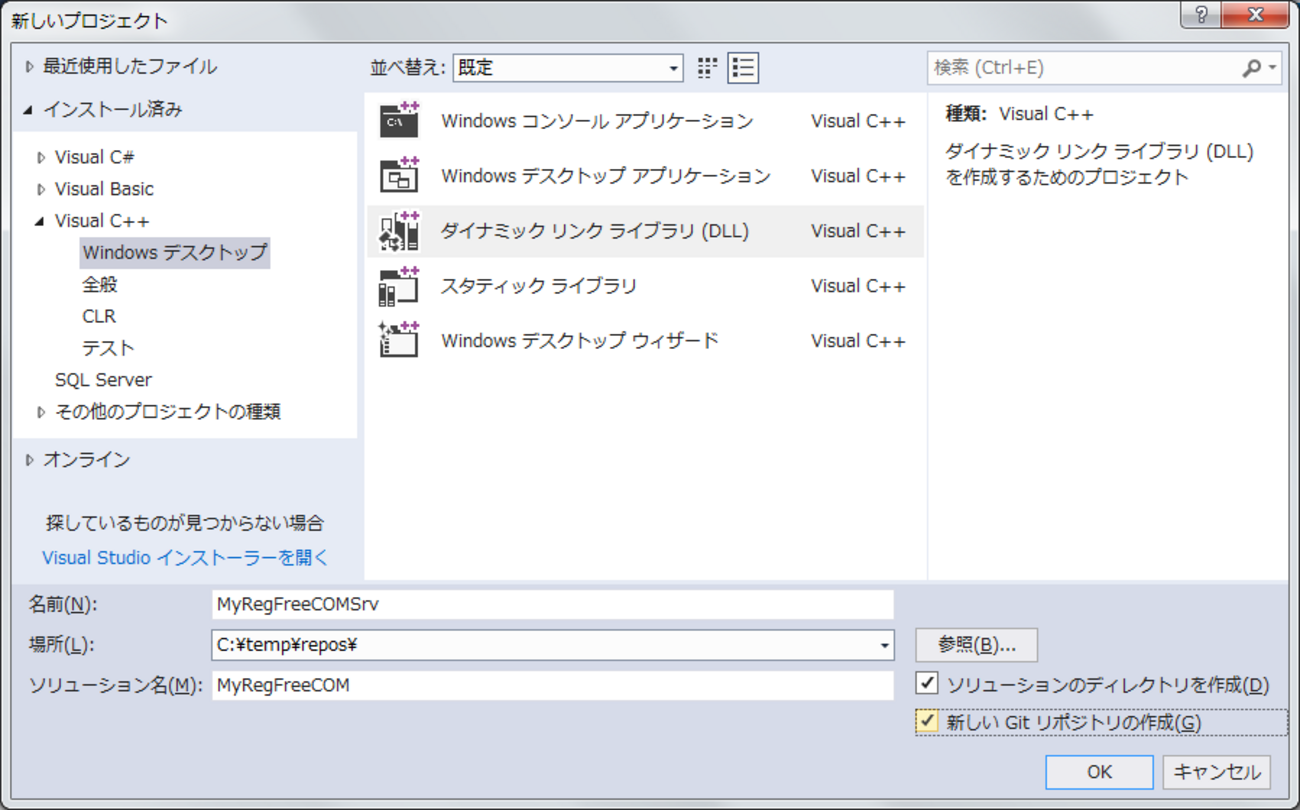Expand the Visual C# node

click(41, 158)
